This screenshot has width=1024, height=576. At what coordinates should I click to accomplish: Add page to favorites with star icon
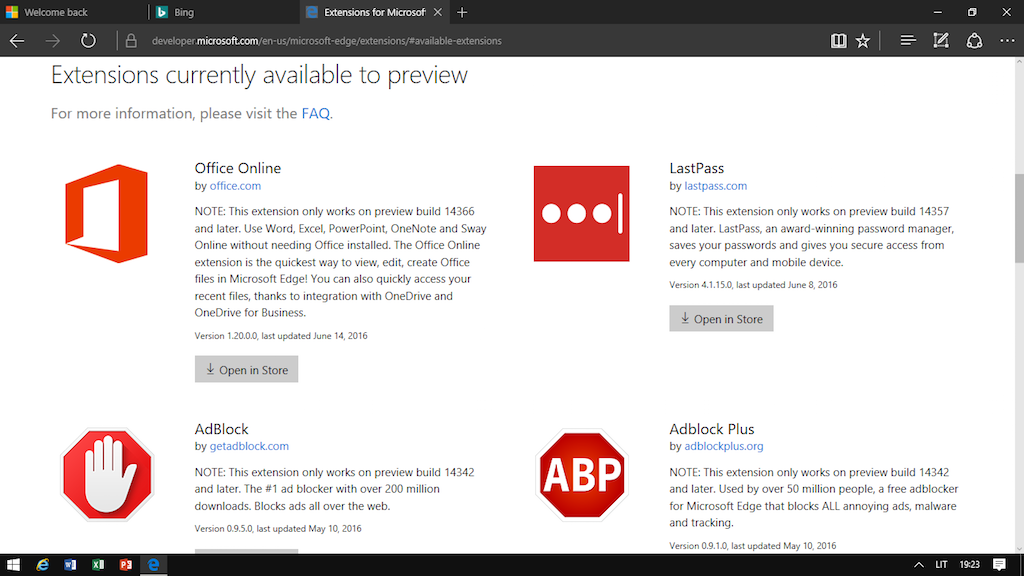click(863, 41)
